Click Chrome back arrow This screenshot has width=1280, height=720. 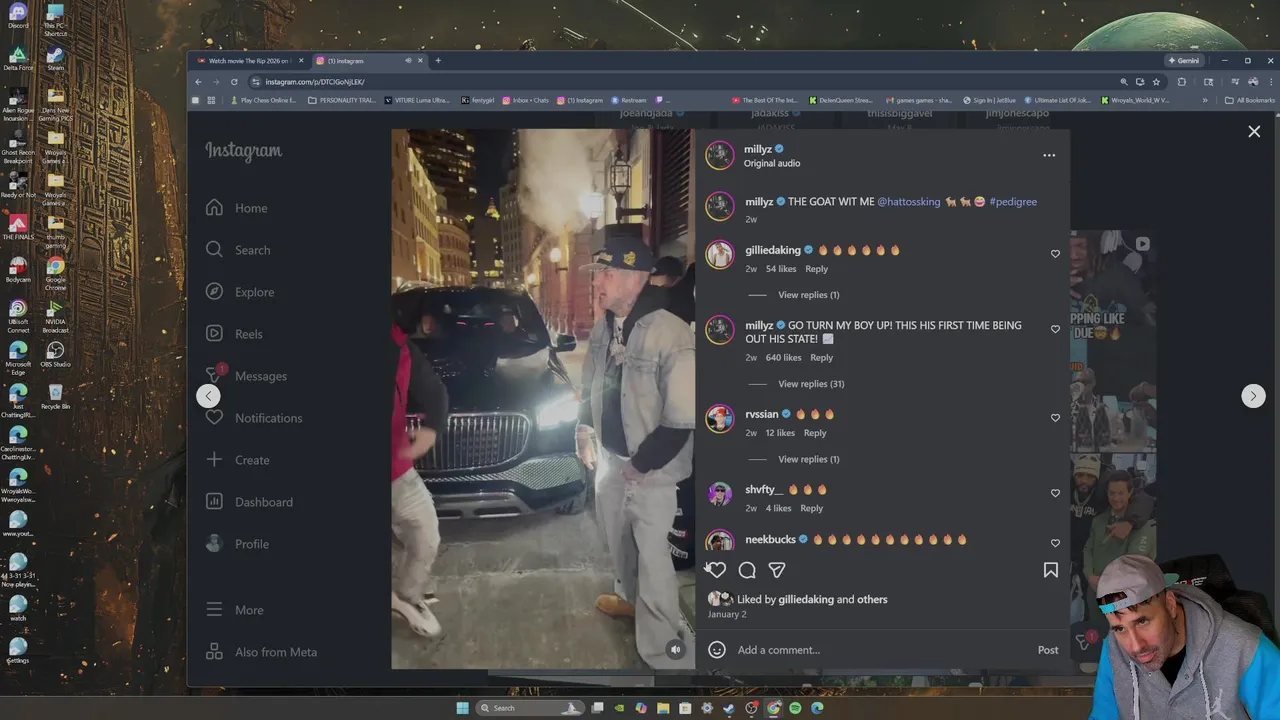click(x=198, y=82)
